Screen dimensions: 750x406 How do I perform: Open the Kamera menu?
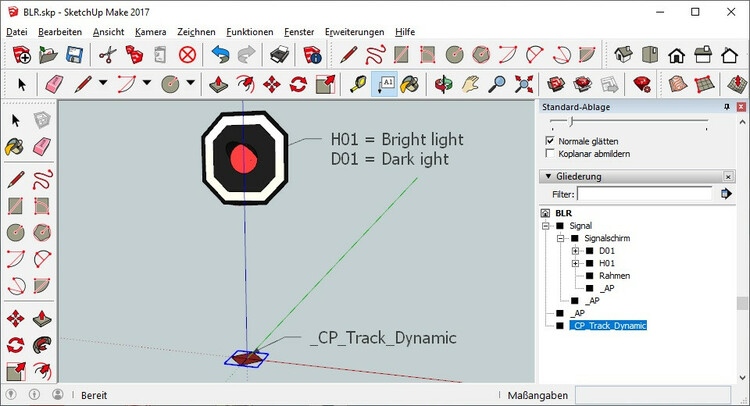[151, 32]
